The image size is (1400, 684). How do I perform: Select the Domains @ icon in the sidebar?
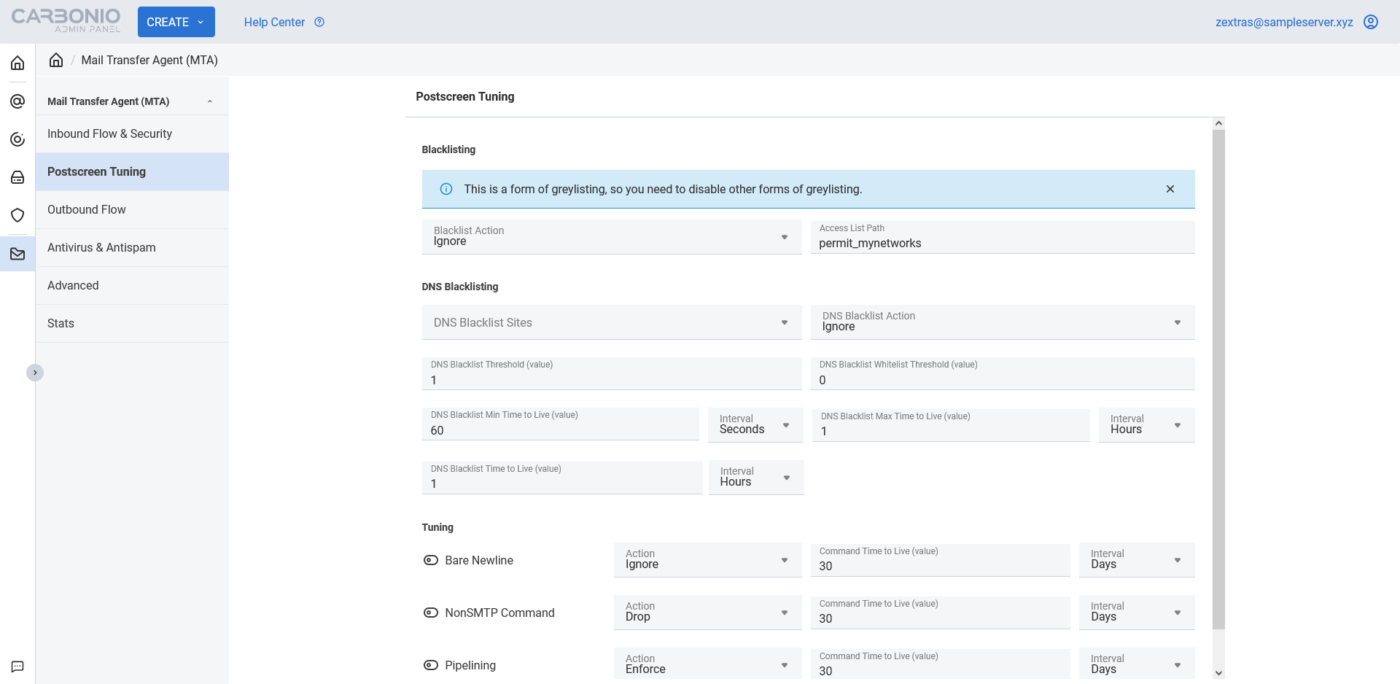click(16, 100)
